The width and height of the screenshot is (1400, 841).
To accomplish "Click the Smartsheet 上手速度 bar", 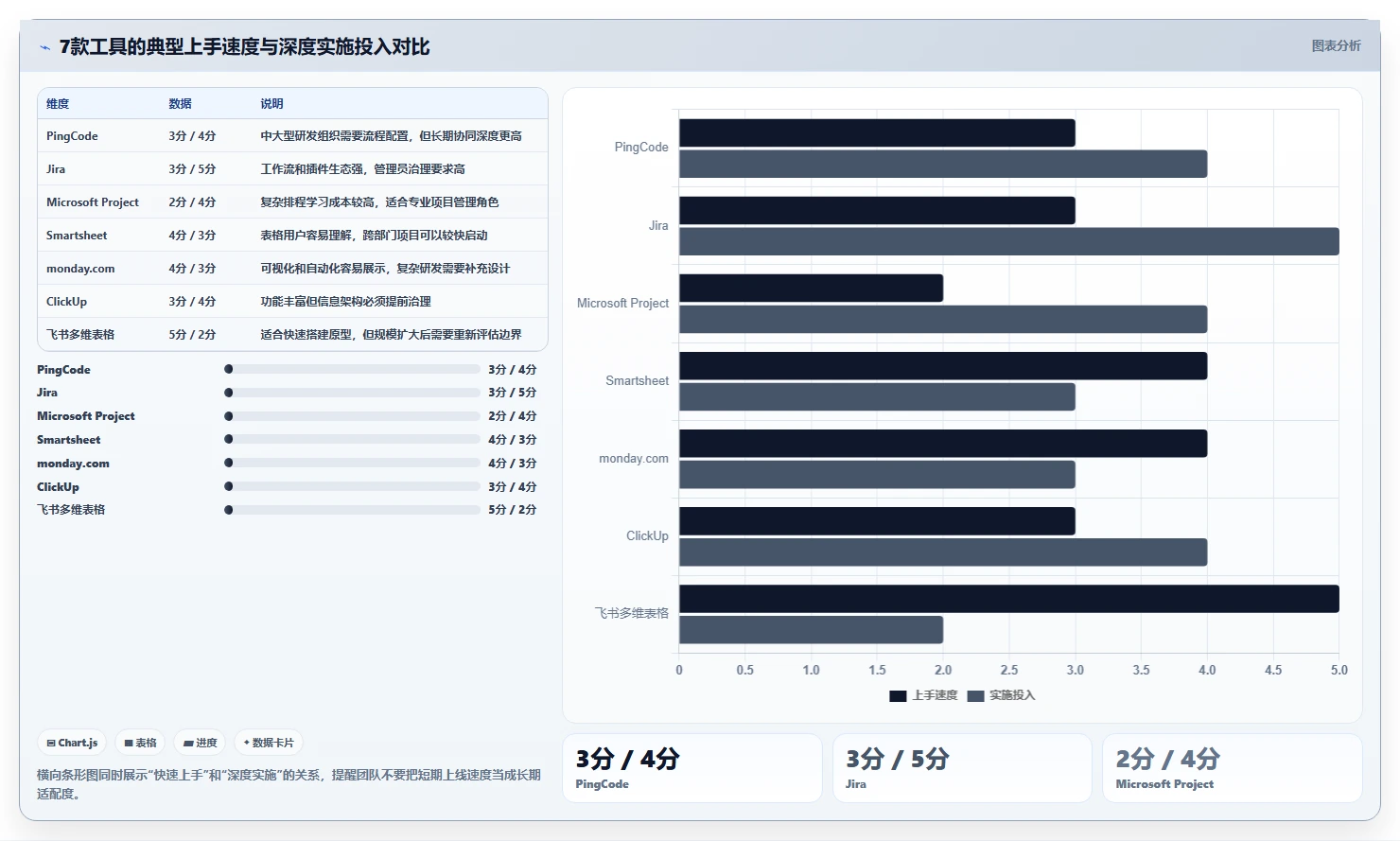I will pyautogui.click(x=943, y=366).
